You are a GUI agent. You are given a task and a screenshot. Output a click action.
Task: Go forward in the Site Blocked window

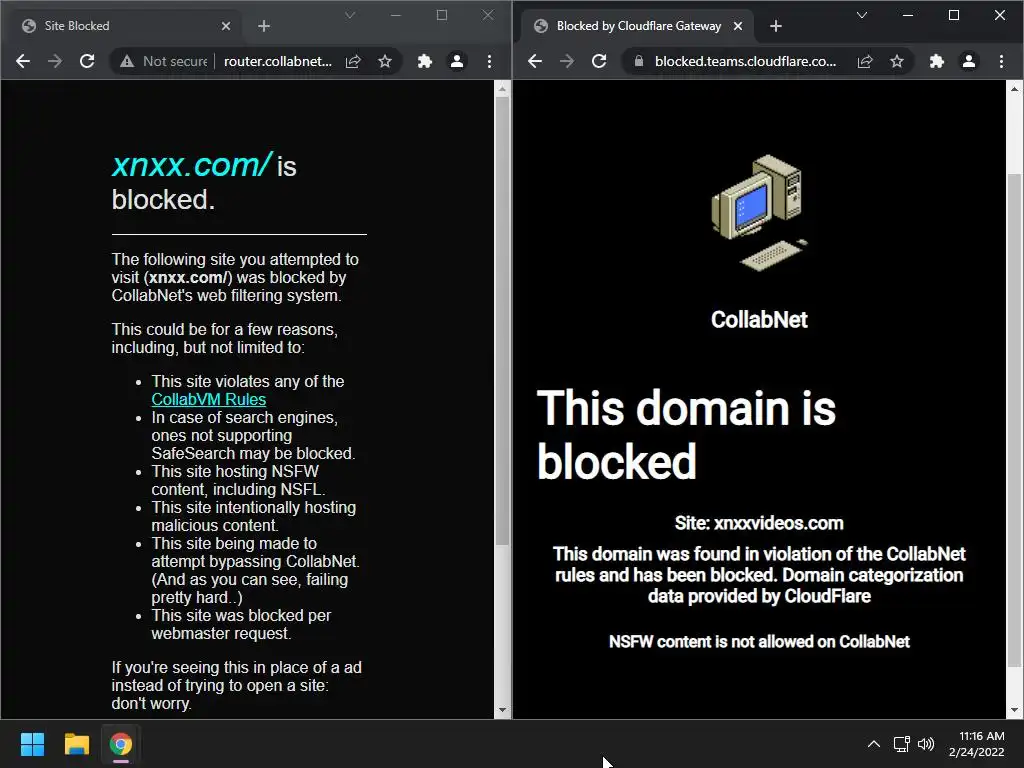coord(55,61)
